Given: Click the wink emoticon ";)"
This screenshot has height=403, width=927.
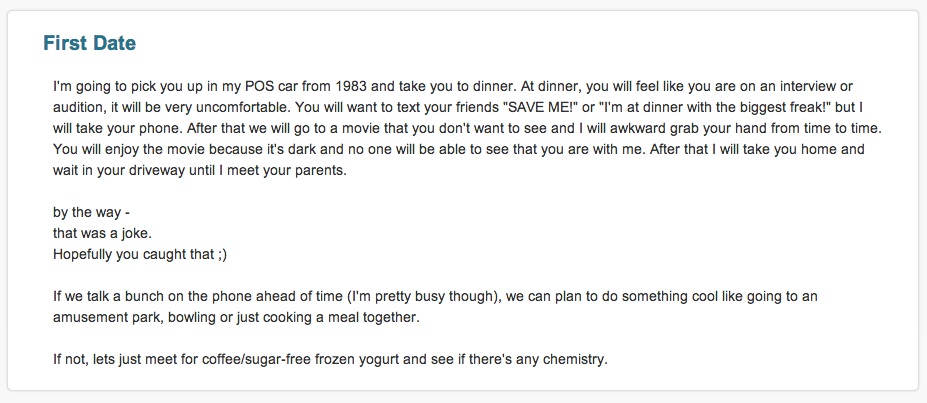Looking at the screenshot, I should [x=222, y=255].
